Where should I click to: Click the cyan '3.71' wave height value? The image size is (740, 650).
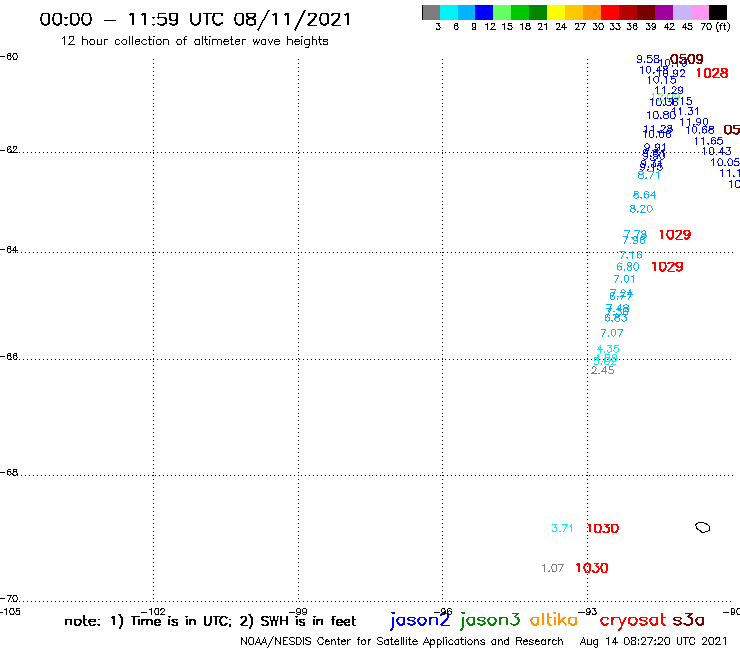click(x=562, y=528)
